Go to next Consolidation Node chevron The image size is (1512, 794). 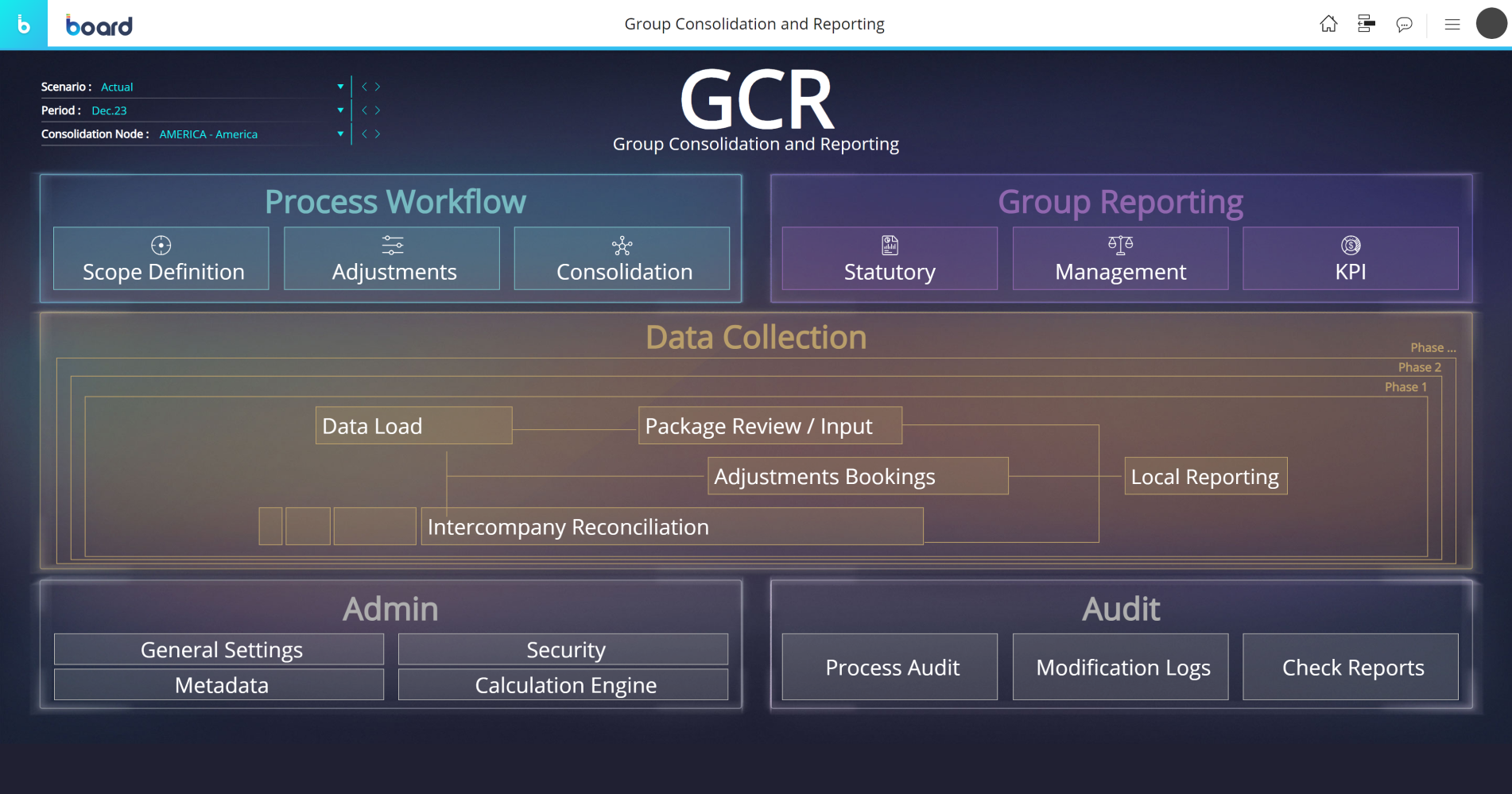[x=378, y=134]
